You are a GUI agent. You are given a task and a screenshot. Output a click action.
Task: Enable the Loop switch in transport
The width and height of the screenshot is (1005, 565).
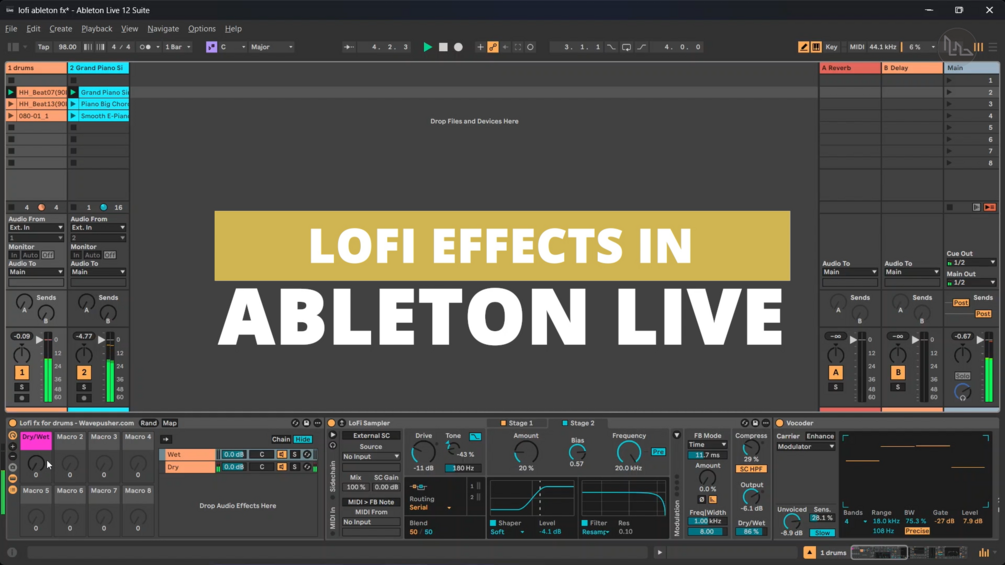pos(626,47)
